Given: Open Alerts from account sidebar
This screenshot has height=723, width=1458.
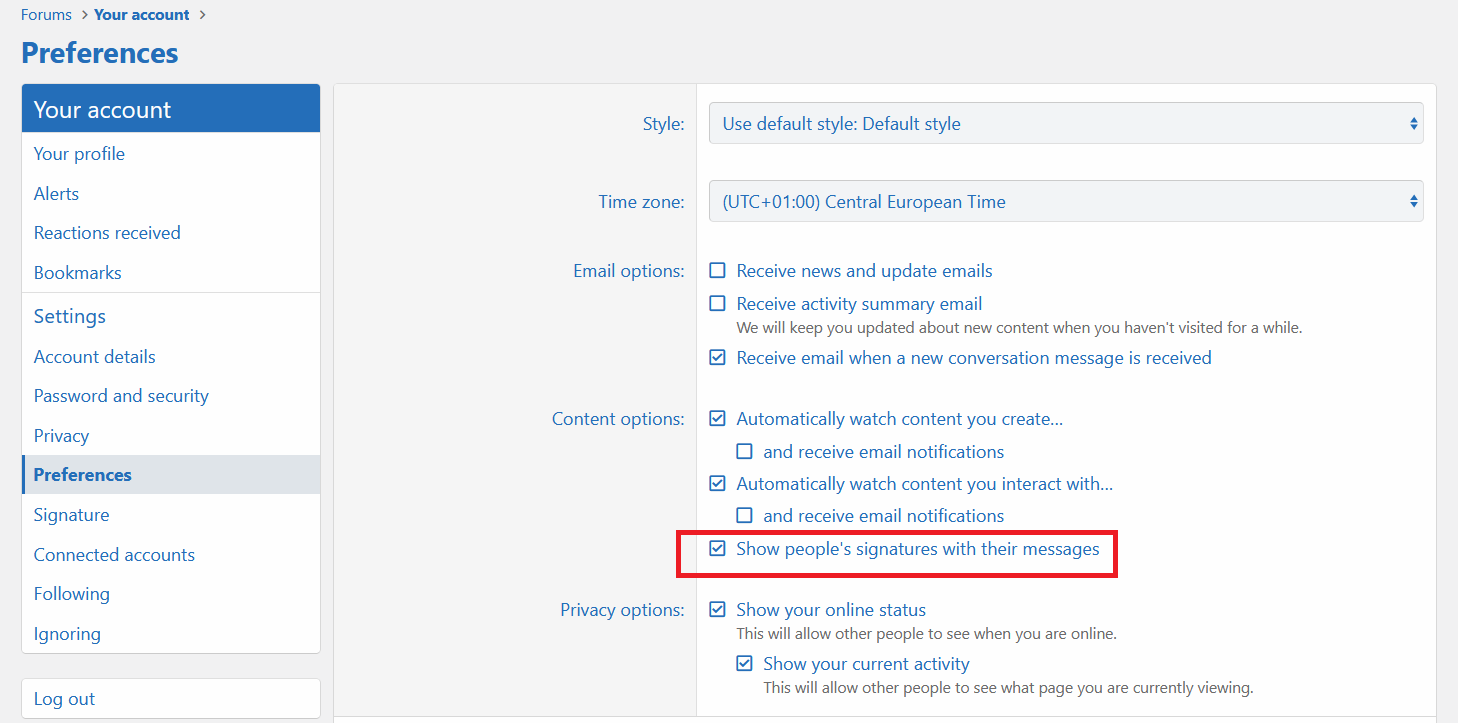Looking at the screenshot, I should tap(56, 194).
